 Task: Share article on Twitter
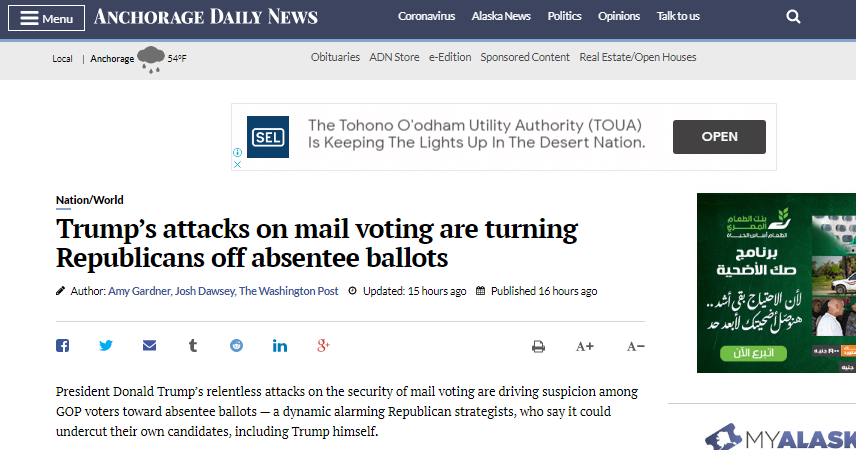106,346
